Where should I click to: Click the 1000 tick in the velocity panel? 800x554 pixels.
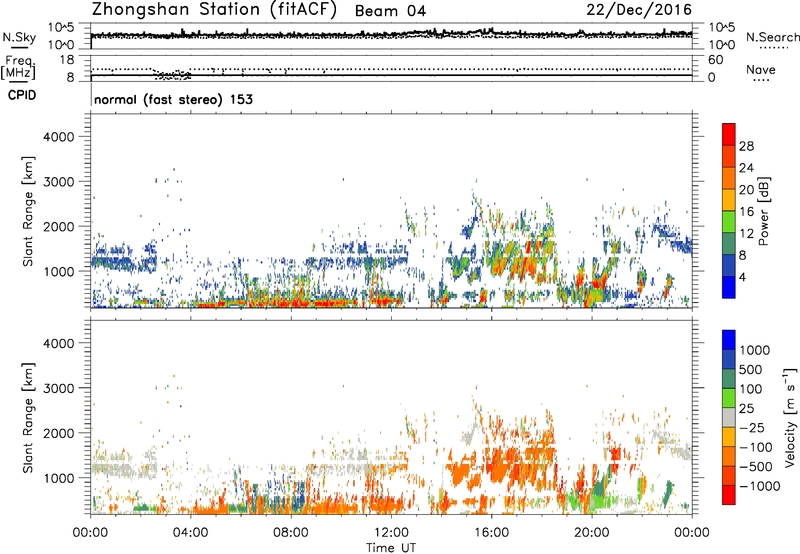pyautogui.click(x=59, y=478)
